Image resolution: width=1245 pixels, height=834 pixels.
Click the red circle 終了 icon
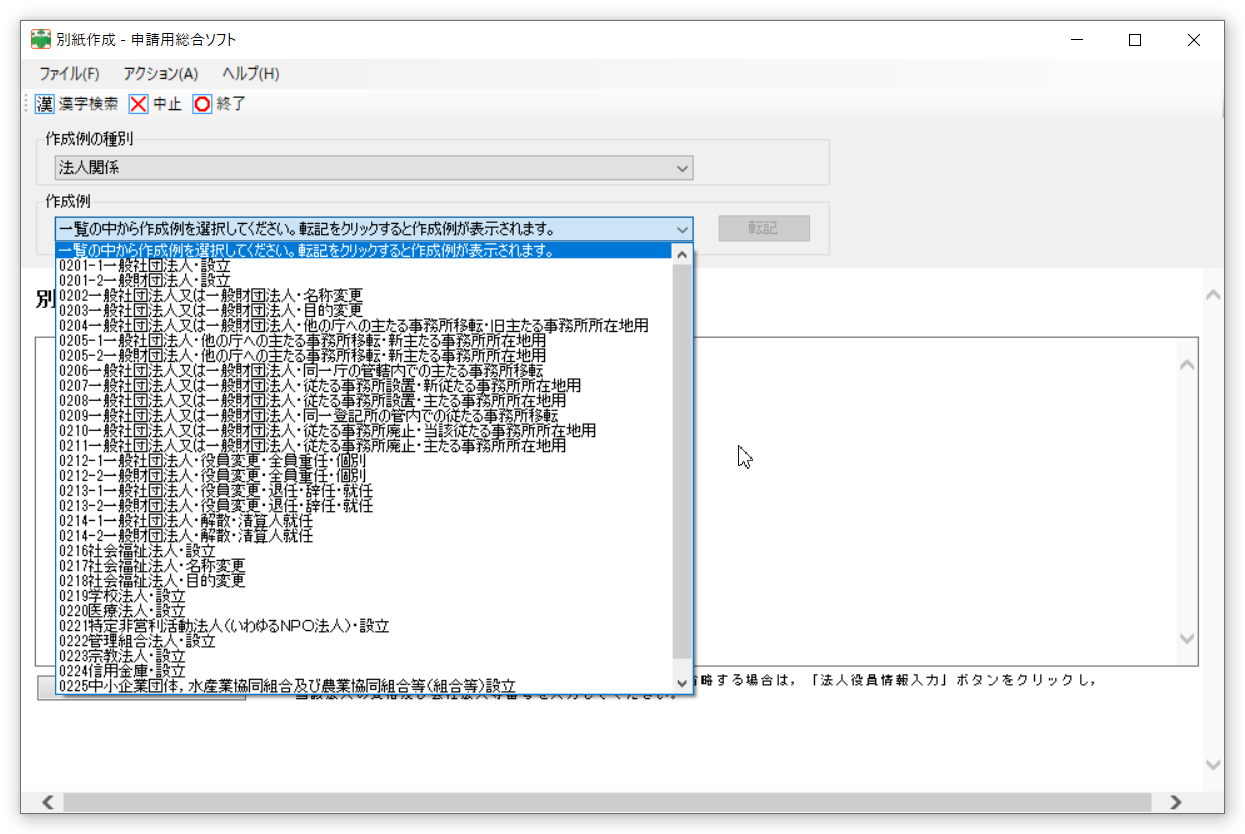pos(203,104)
